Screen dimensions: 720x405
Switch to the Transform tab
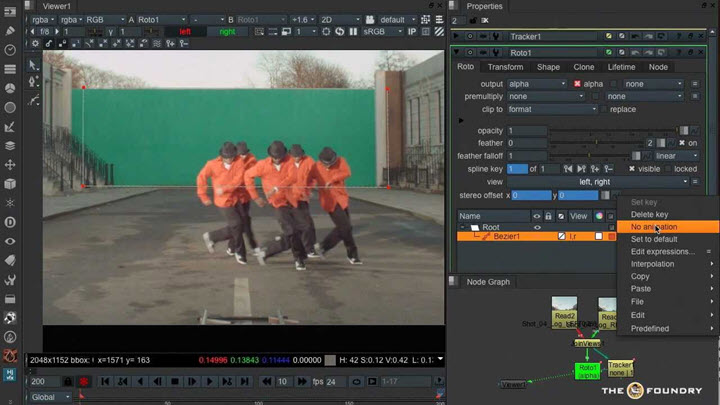tap(505, 67)
